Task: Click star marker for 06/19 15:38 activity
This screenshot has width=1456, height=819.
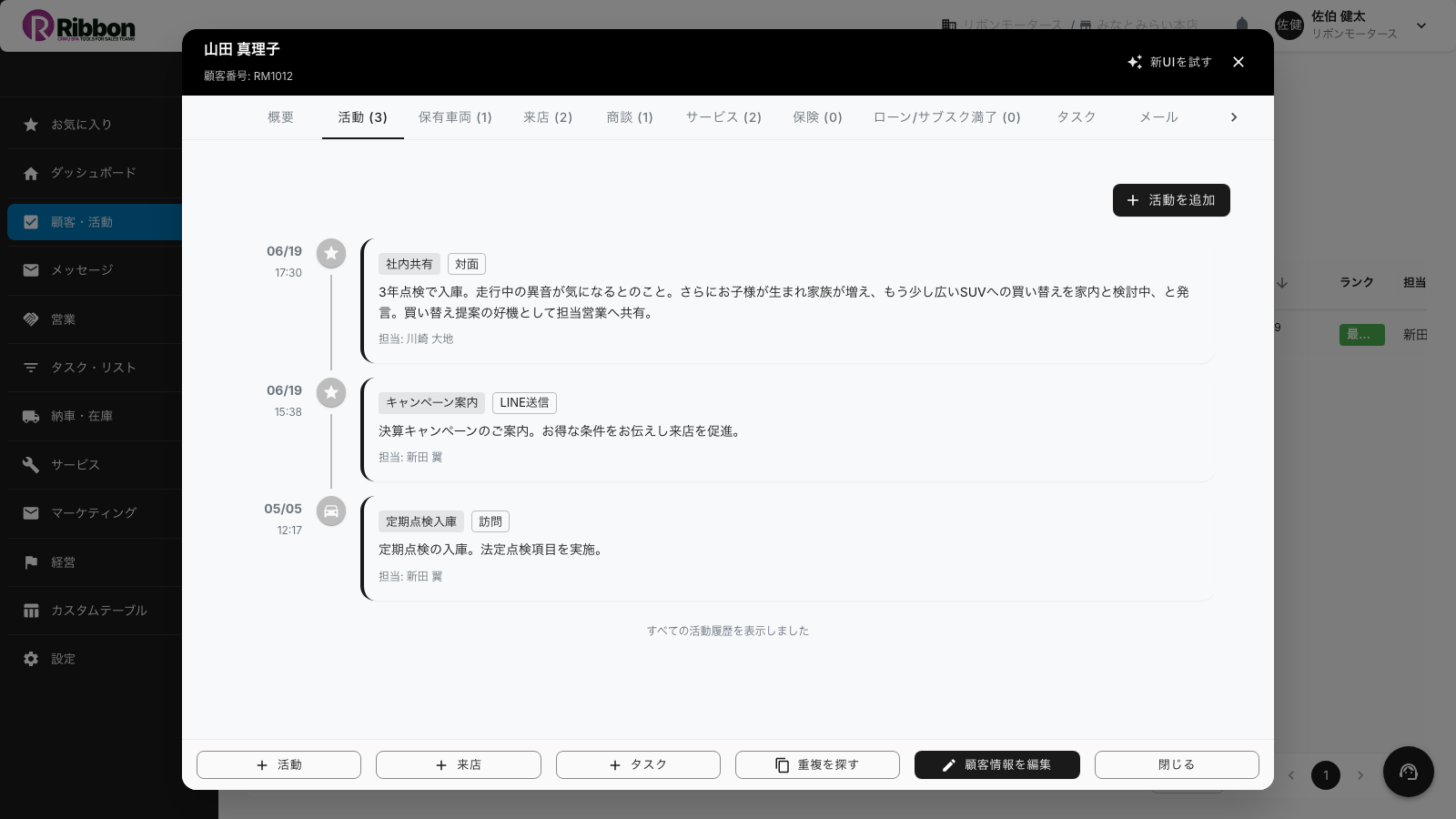Action: click(x=331, y=392)
